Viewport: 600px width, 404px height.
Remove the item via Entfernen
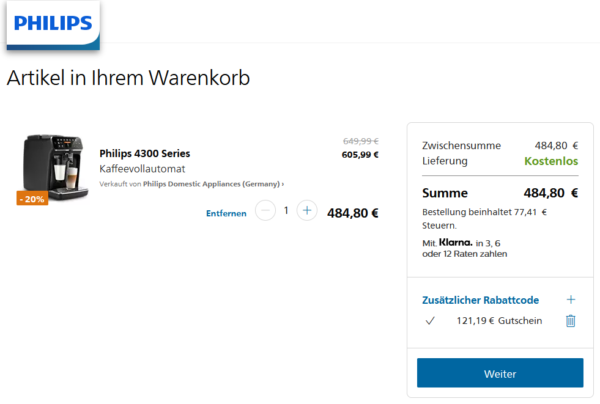[x=226, y=212]
